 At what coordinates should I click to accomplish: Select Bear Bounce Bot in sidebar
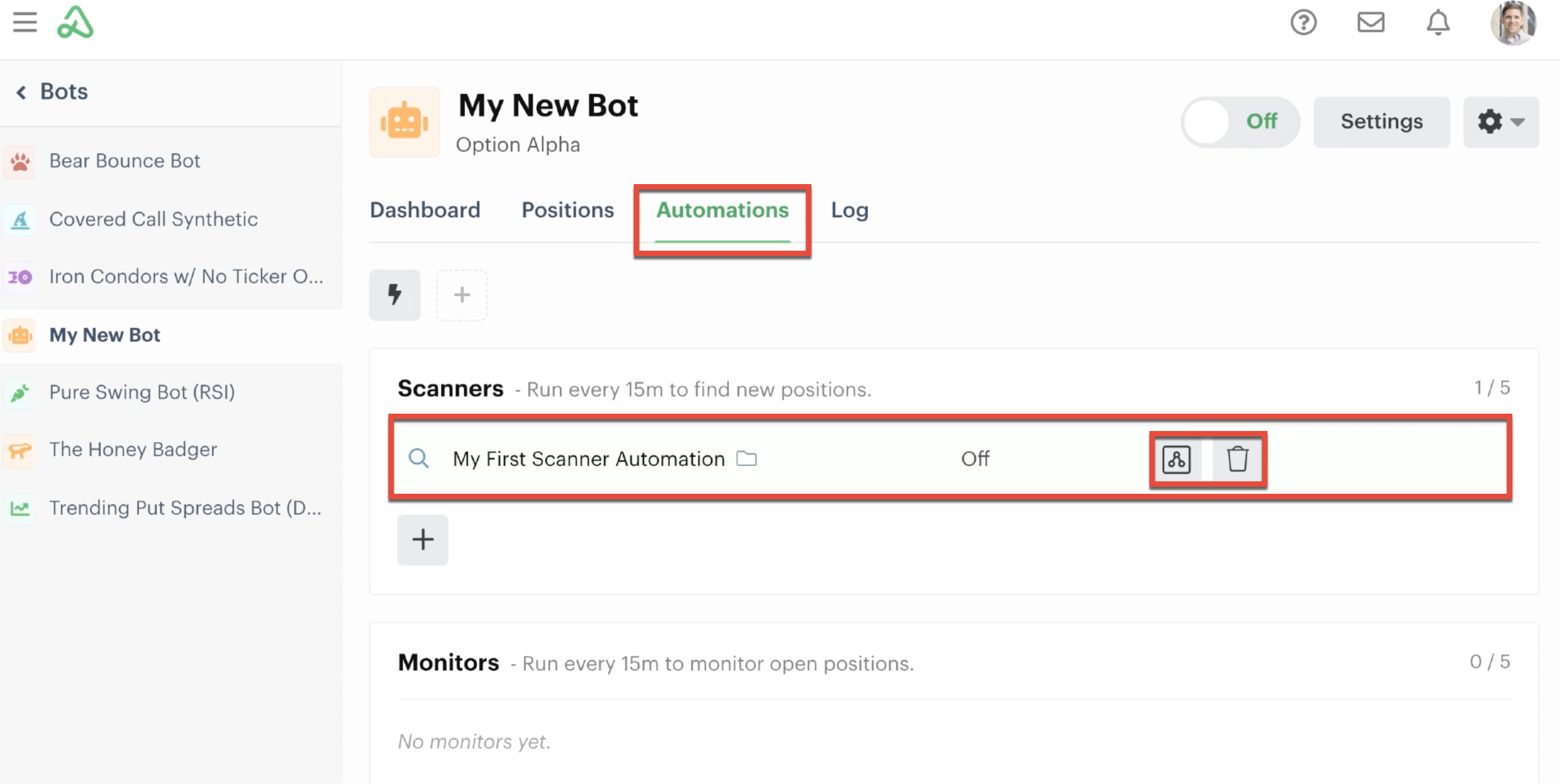tap(124, 161)
